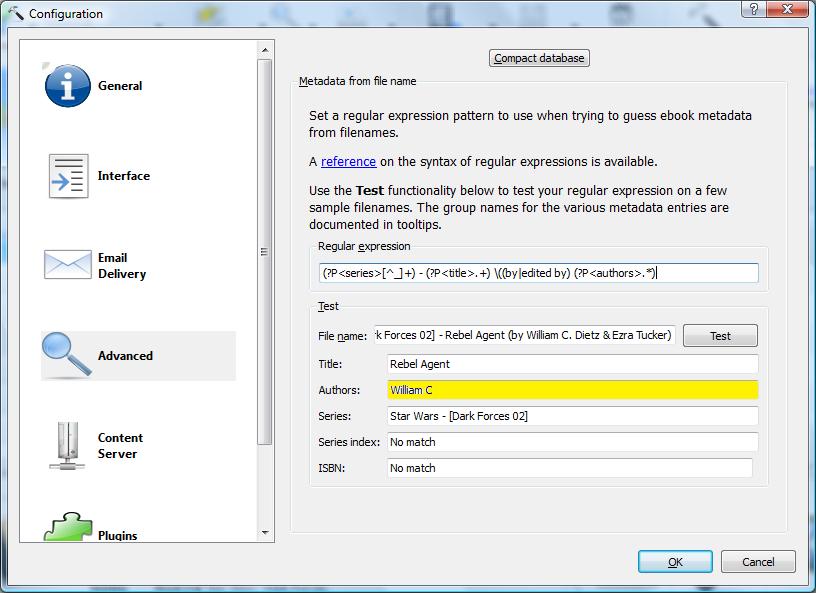The image size is (816, 593).
Task: Select the General label in sidebar
Action: [120, 86]
